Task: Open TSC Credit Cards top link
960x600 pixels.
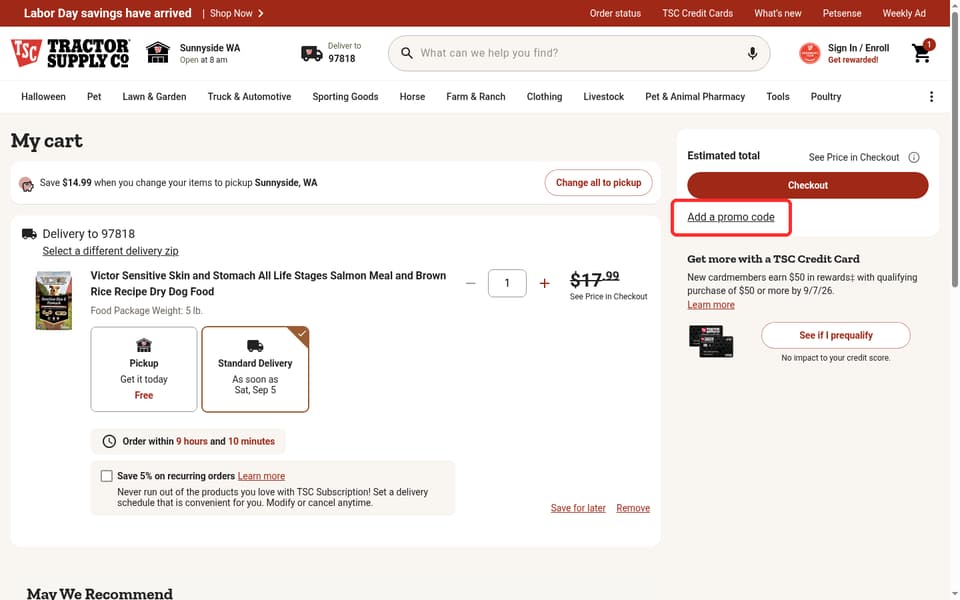Action: click(697, 13)
